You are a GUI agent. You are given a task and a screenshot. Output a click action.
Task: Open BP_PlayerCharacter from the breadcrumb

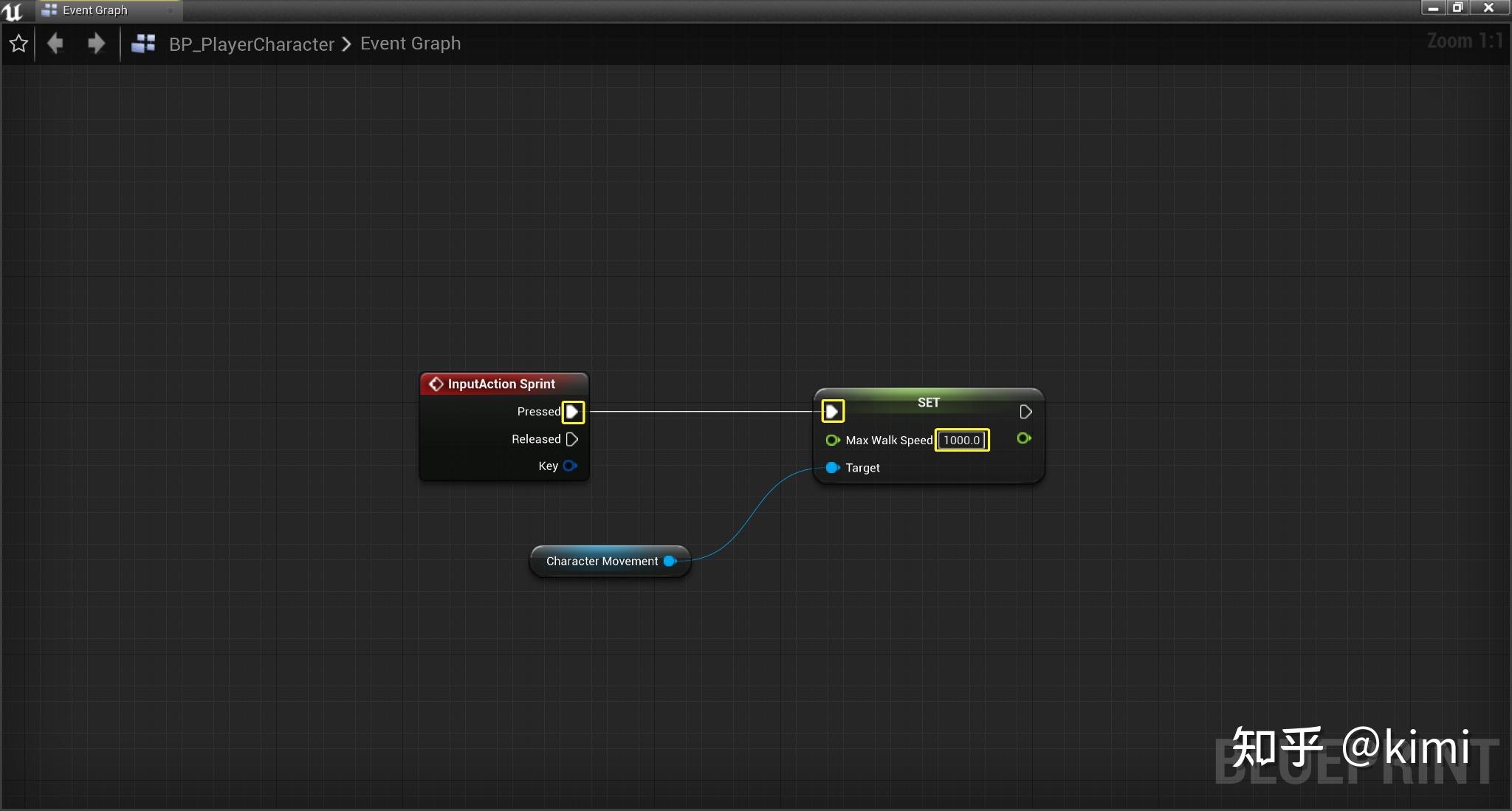point(251,44)
